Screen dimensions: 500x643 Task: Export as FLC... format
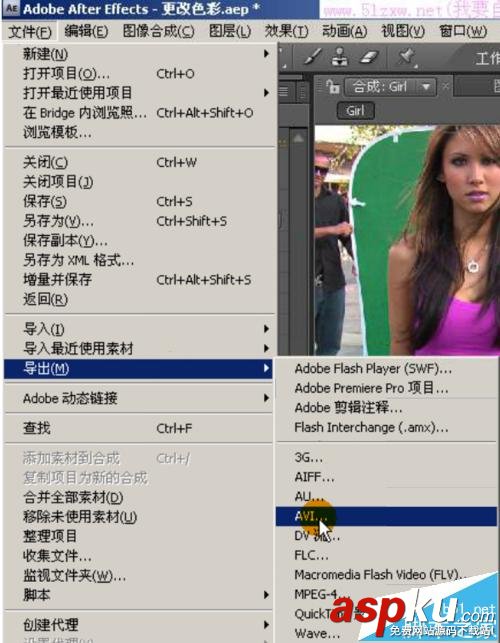386,555
